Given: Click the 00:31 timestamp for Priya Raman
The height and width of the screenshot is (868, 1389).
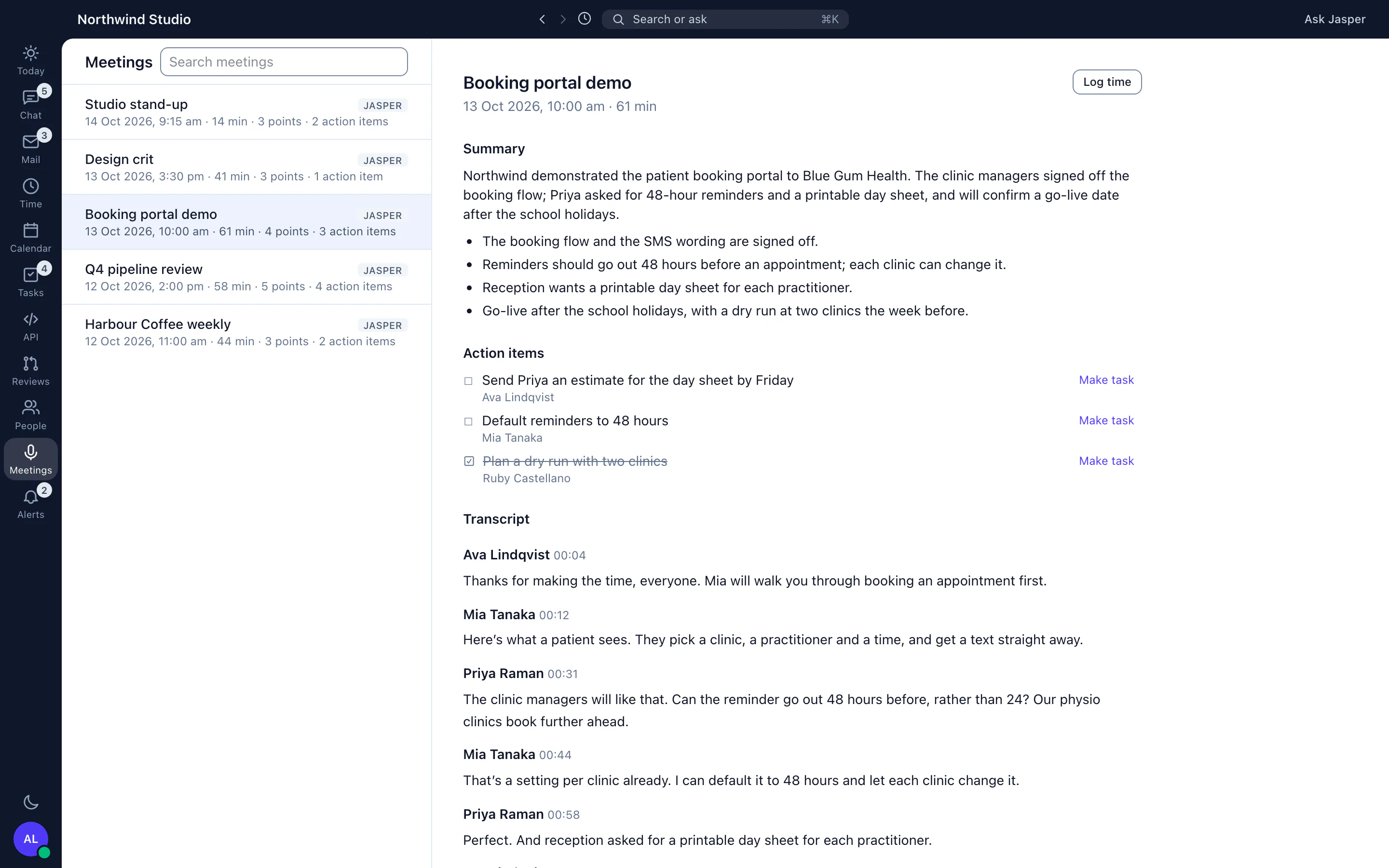Looking at the screenshot, I should (x=562, y=674).
